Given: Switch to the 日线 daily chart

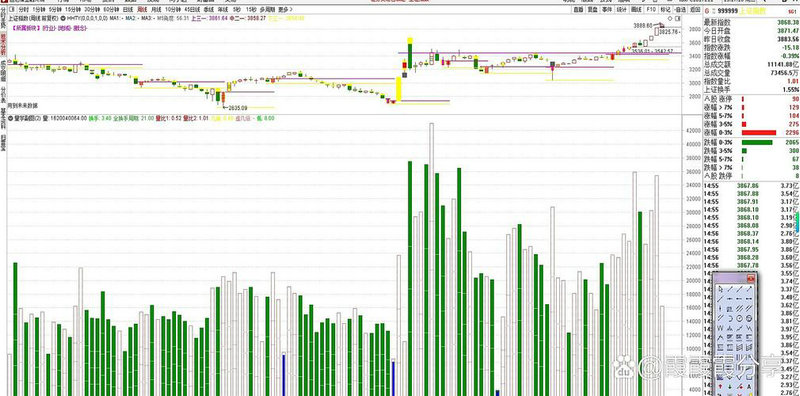Looking at the screenshot, I should (x=128, y=9).
